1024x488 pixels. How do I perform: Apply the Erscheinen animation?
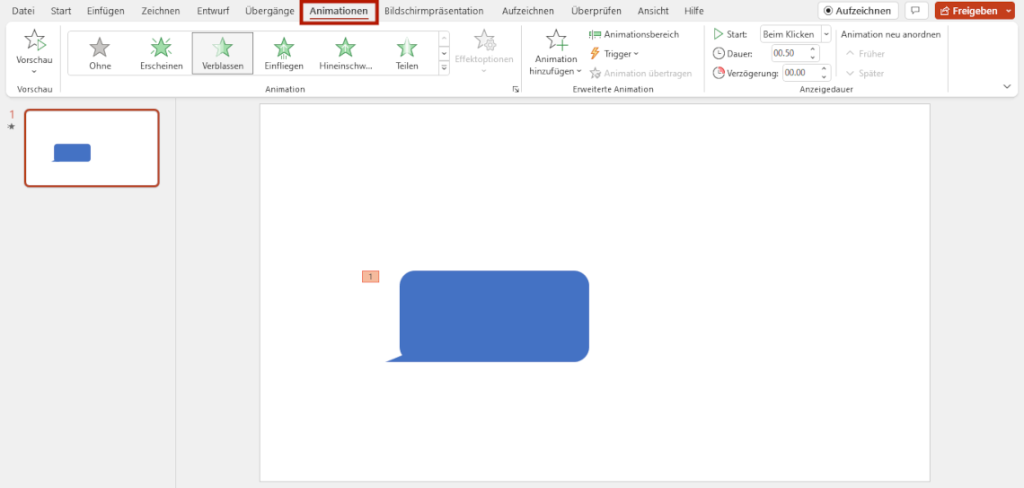[x=161, y=53]
